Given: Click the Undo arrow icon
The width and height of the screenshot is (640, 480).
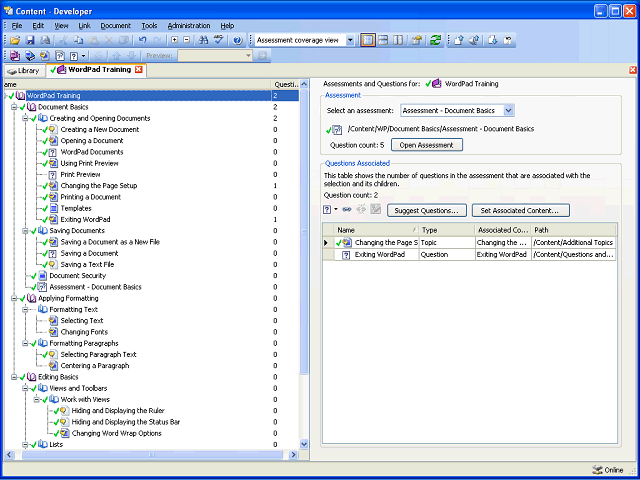Looking at the screenshot, I should point(142,40).
